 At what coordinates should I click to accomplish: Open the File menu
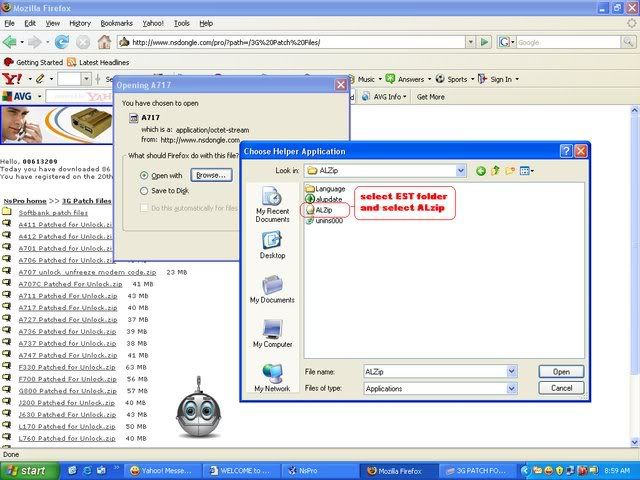pyautogui.click(x=9, y=23)
